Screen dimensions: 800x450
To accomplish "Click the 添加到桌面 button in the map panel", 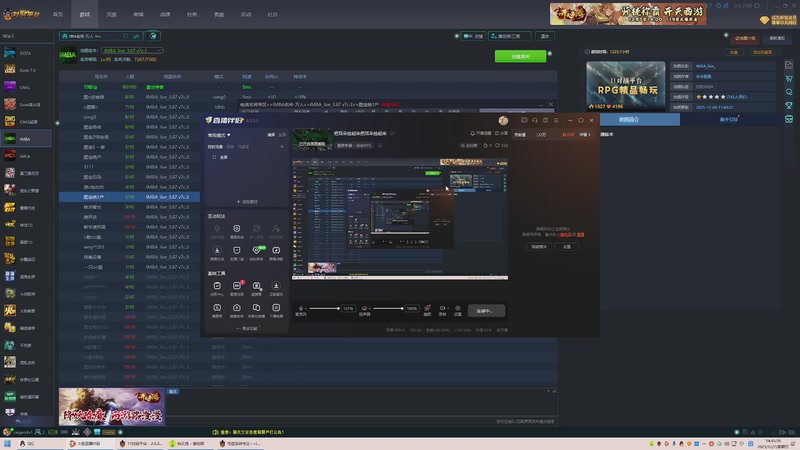I will pos(762,52).
